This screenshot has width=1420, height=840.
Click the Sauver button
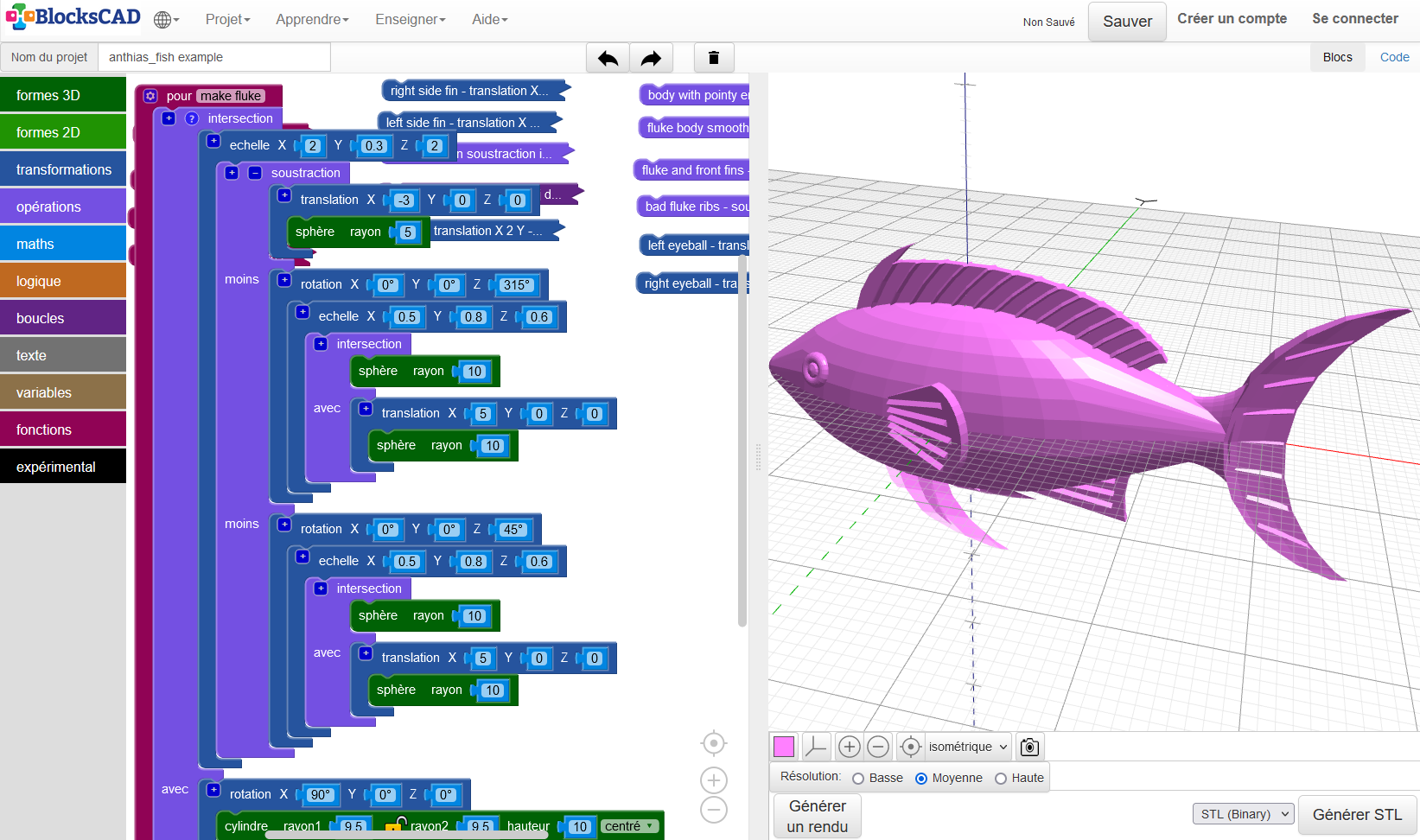tap(1127, 22)
